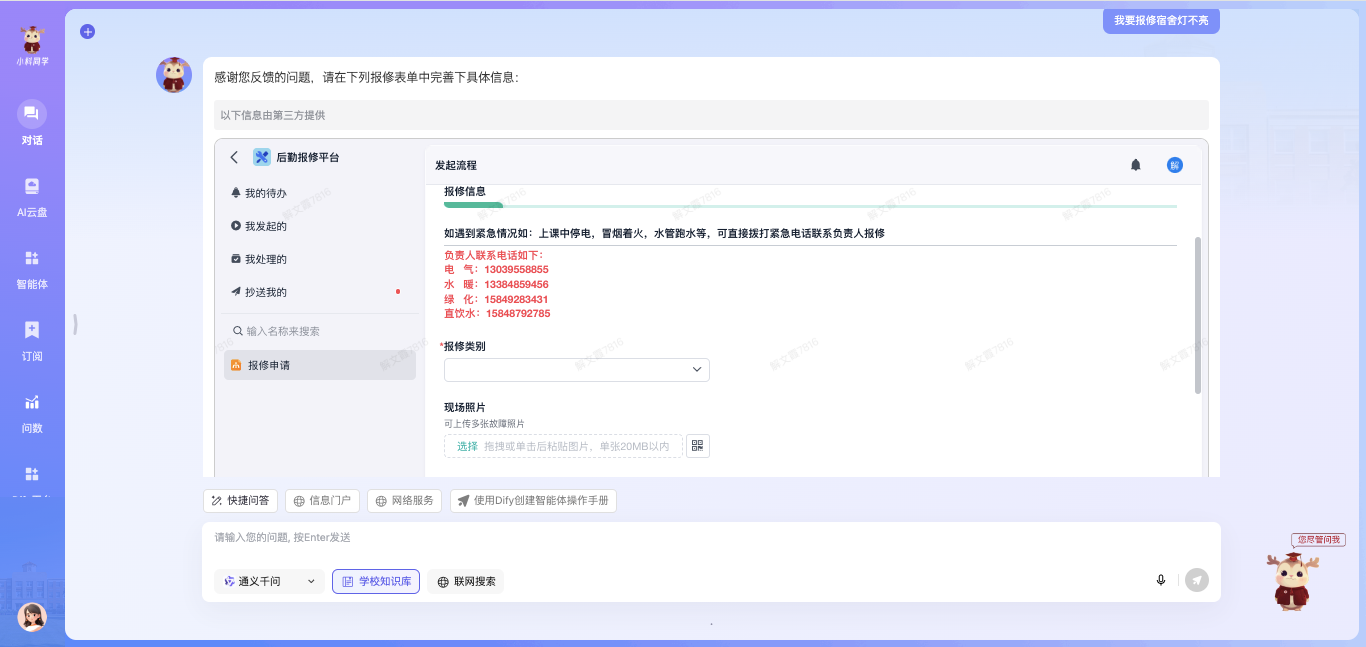
Task: Click the send message arrow icon
Action: 1196,580
